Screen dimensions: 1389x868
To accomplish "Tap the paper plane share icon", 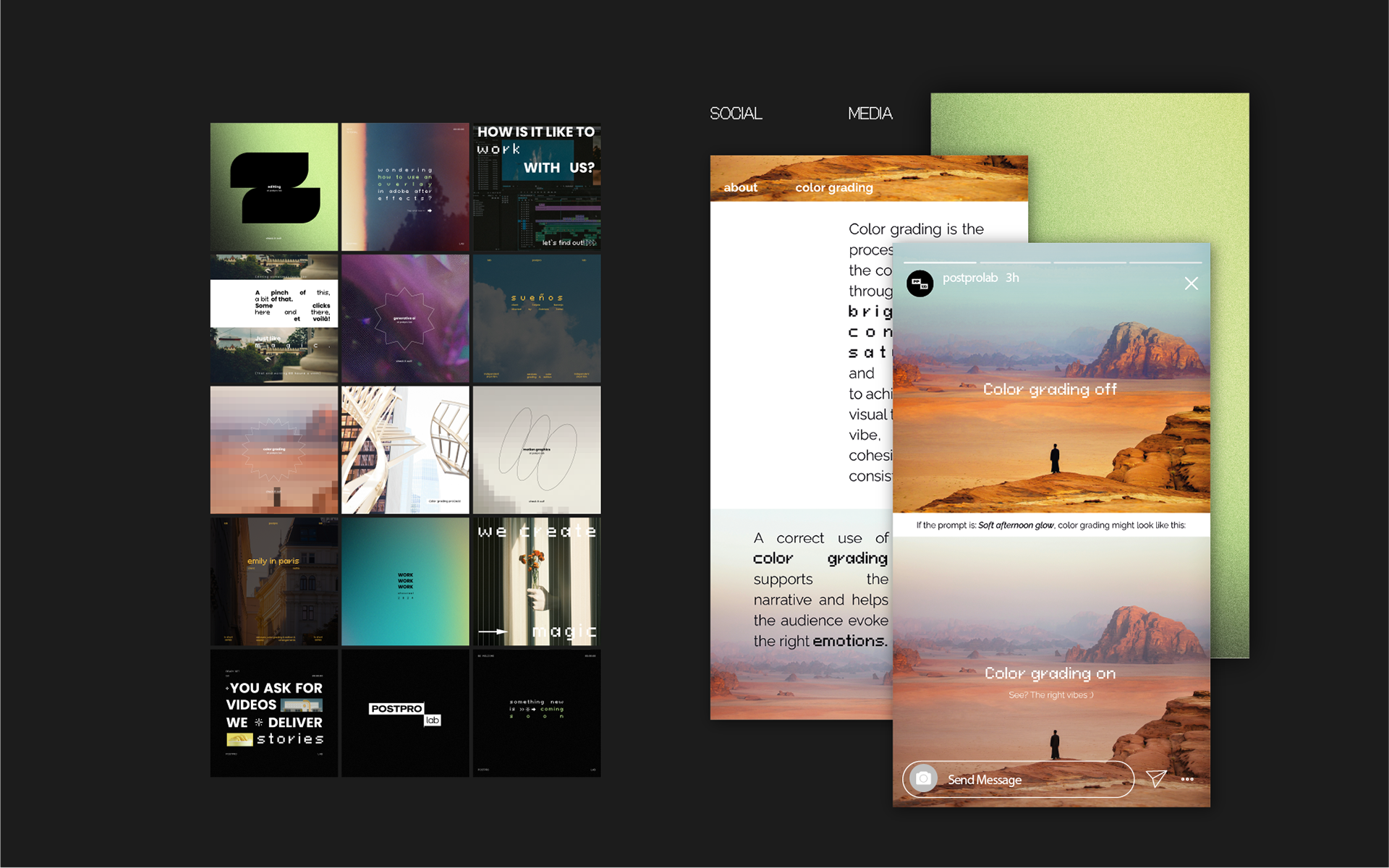I will (1156, 778).
